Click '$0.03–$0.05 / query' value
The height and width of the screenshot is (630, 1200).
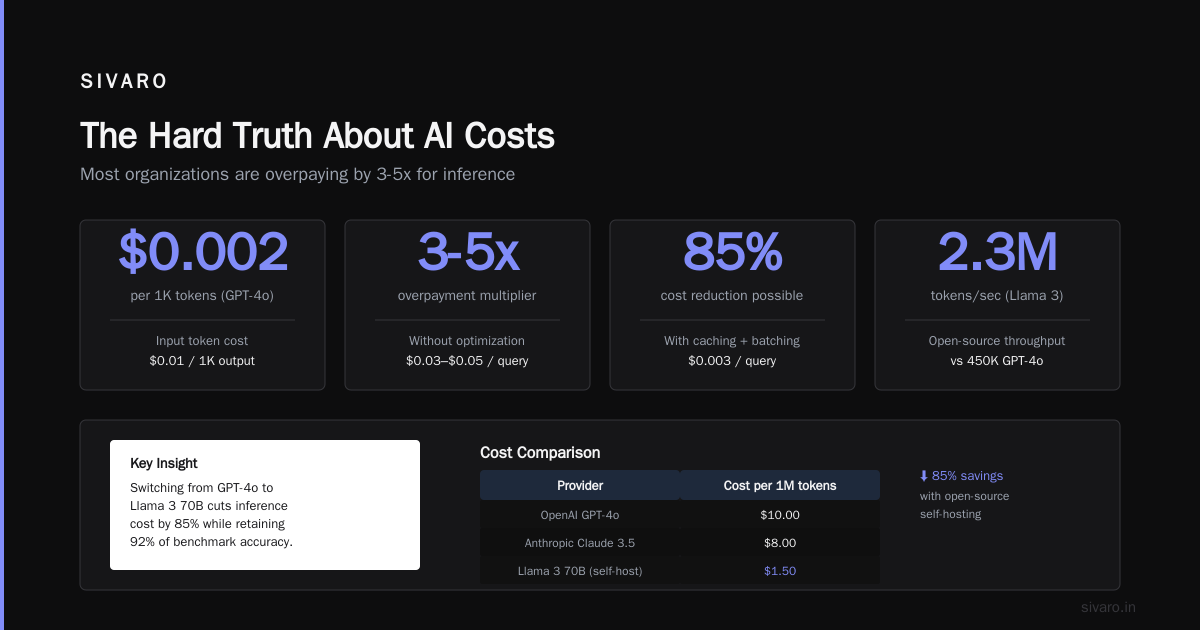click(x=467, y=361)
